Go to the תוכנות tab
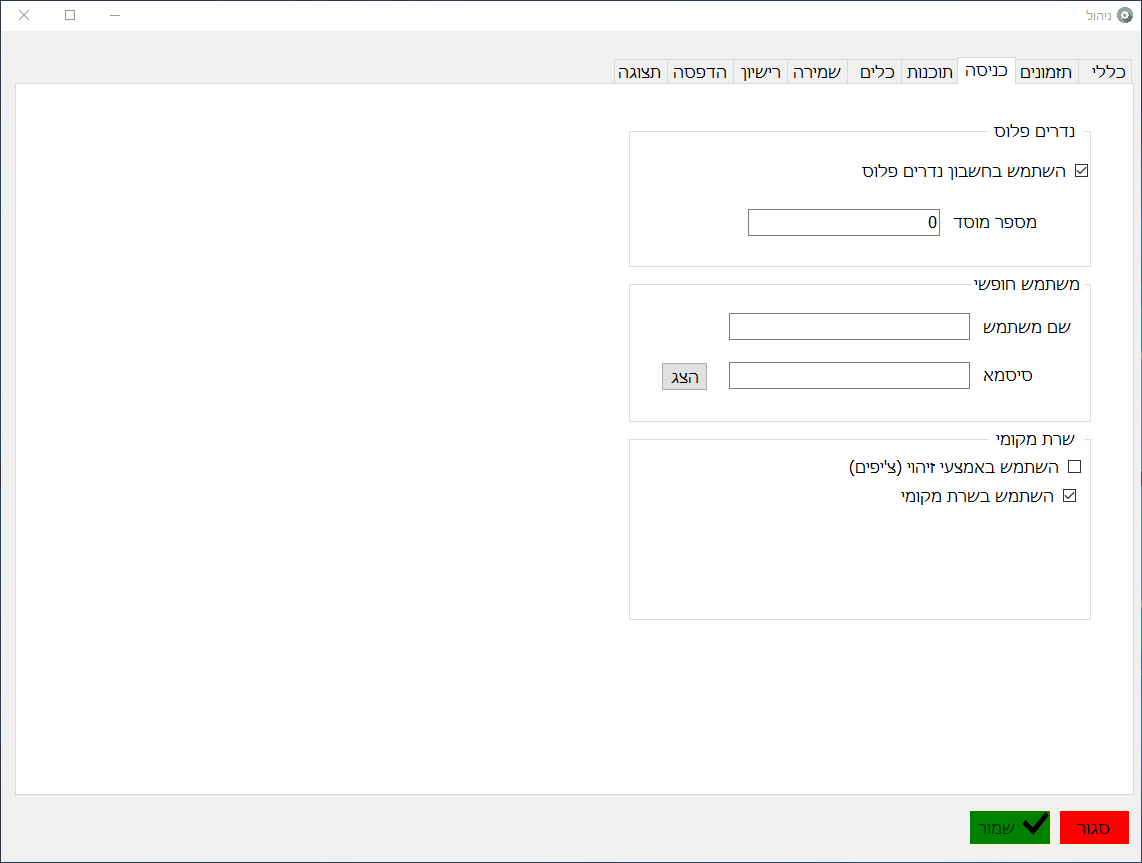Viewport: 1142px width, 863px height. pyautogui.click(x=929, y=72)
